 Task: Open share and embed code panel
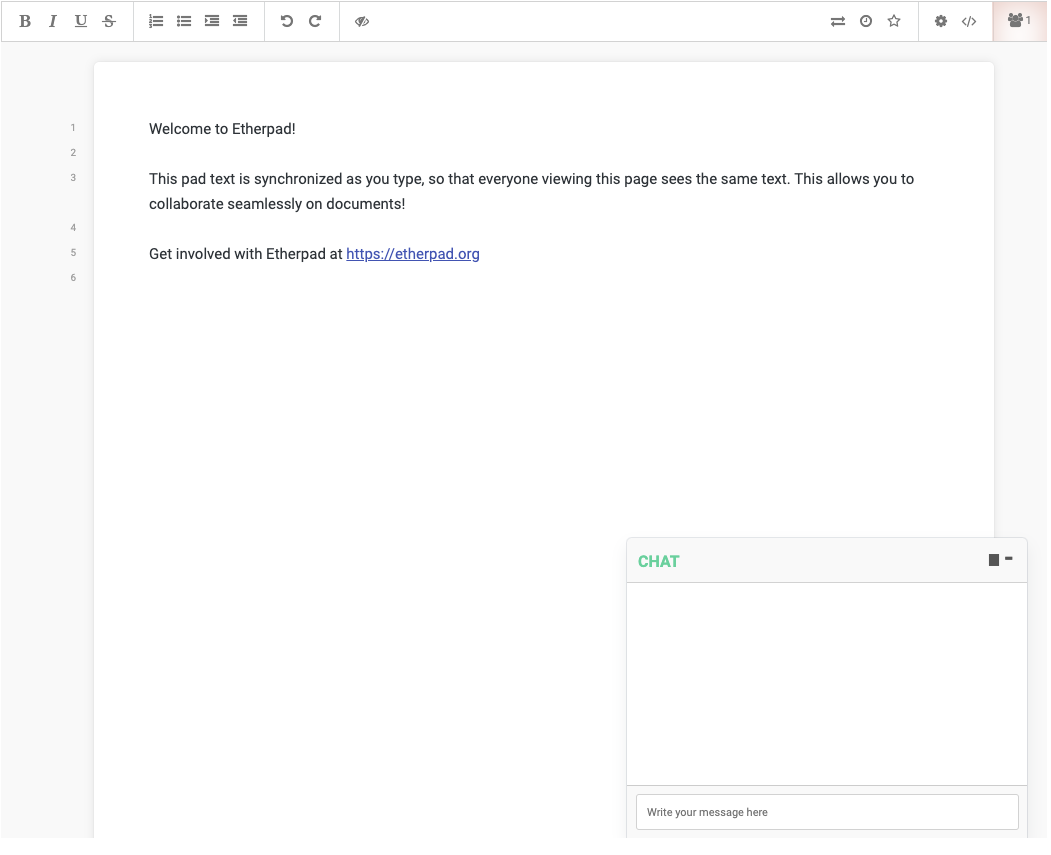click(x=969, y=21)
